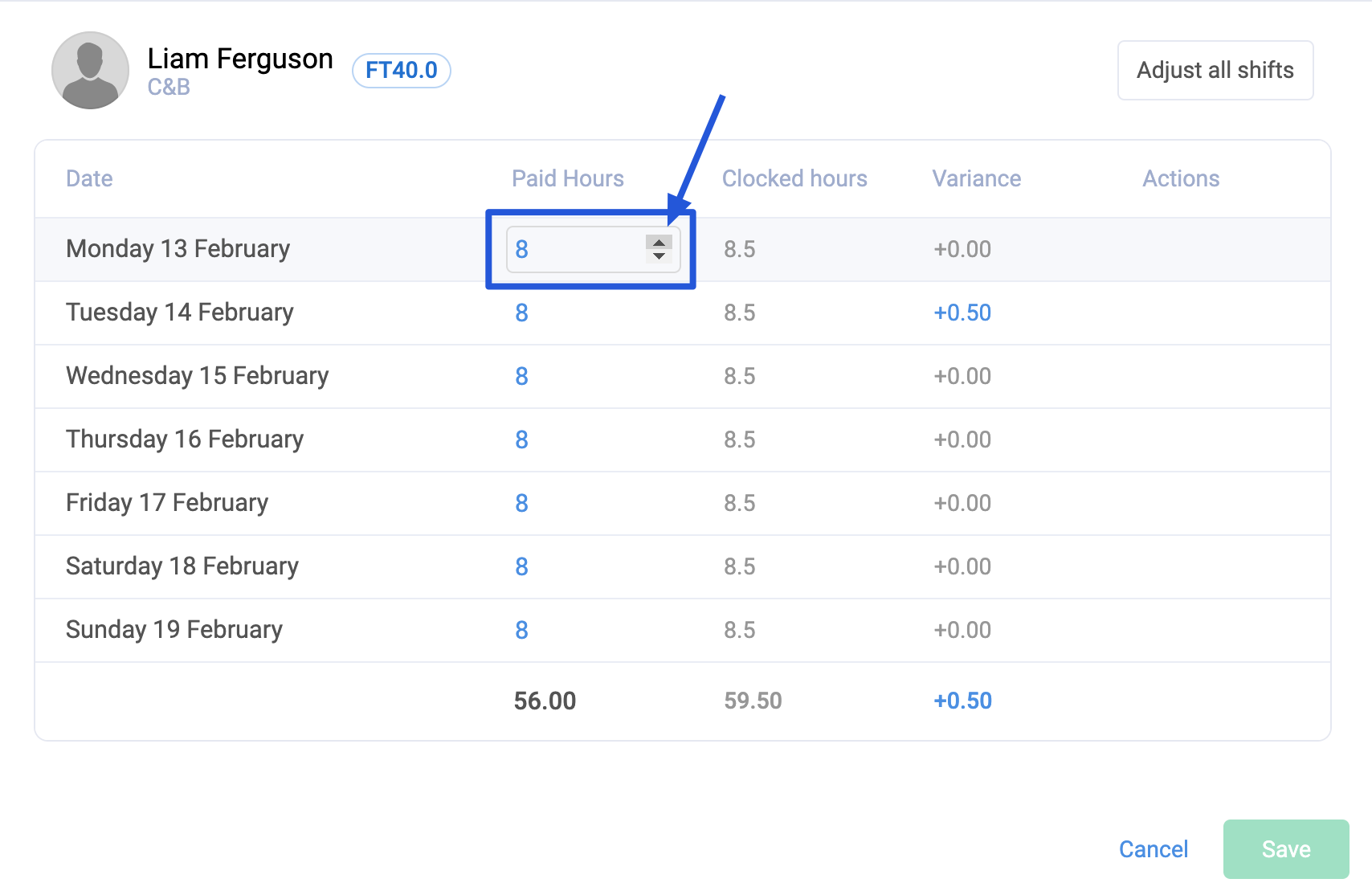The image size is (1372, 887).
Task: Edit Saturday 18 February paid hours value
Action: 521,566
